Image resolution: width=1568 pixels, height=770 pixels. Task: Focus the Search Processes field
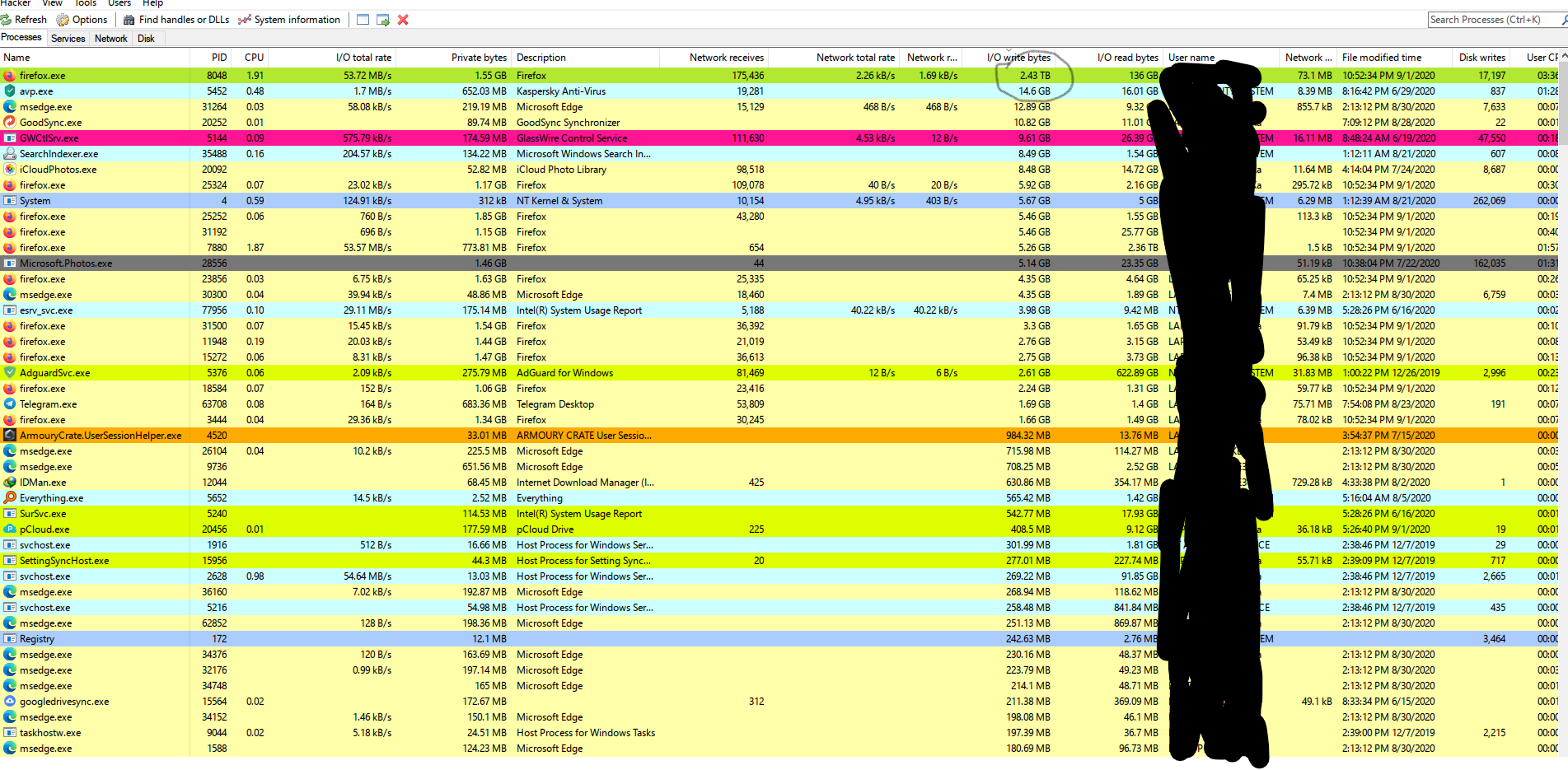pyautogui.click(x=1497, y=20)
